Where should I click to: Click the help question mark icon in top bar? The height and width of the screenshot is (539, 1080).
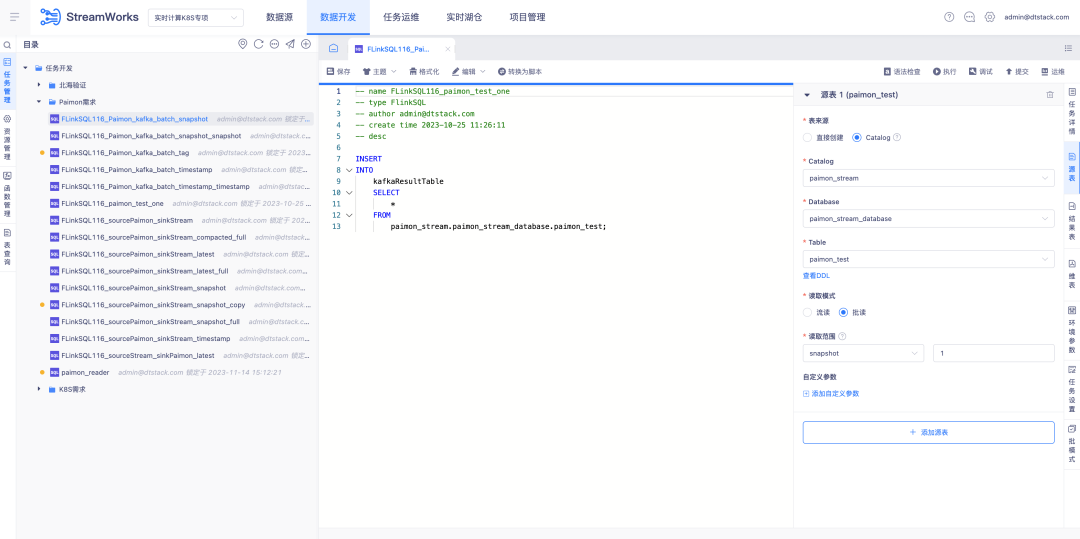click(x=949, y=17)
